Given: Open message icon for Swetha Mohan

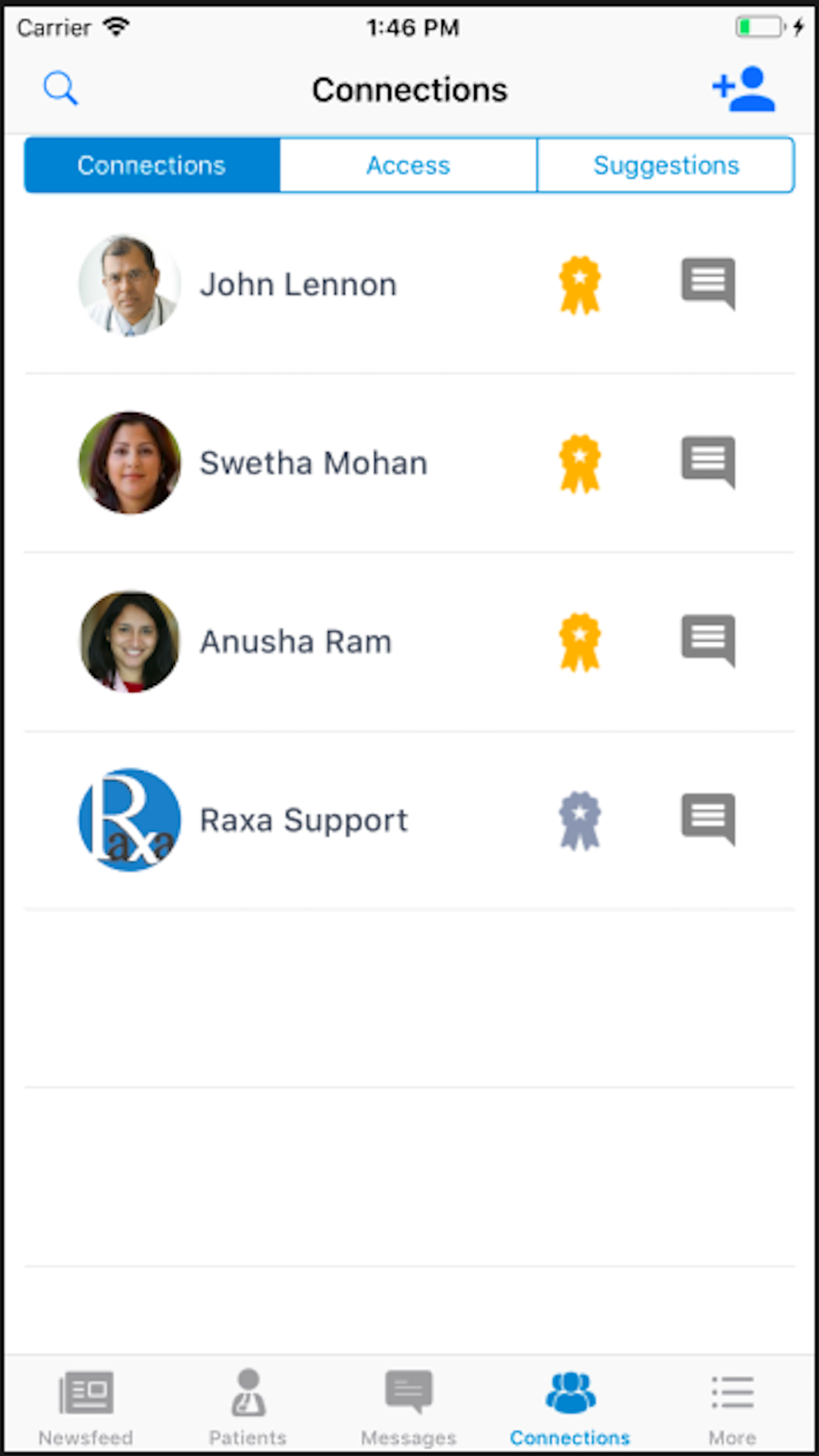Looking at the screenshot, I should click(708, 461).
